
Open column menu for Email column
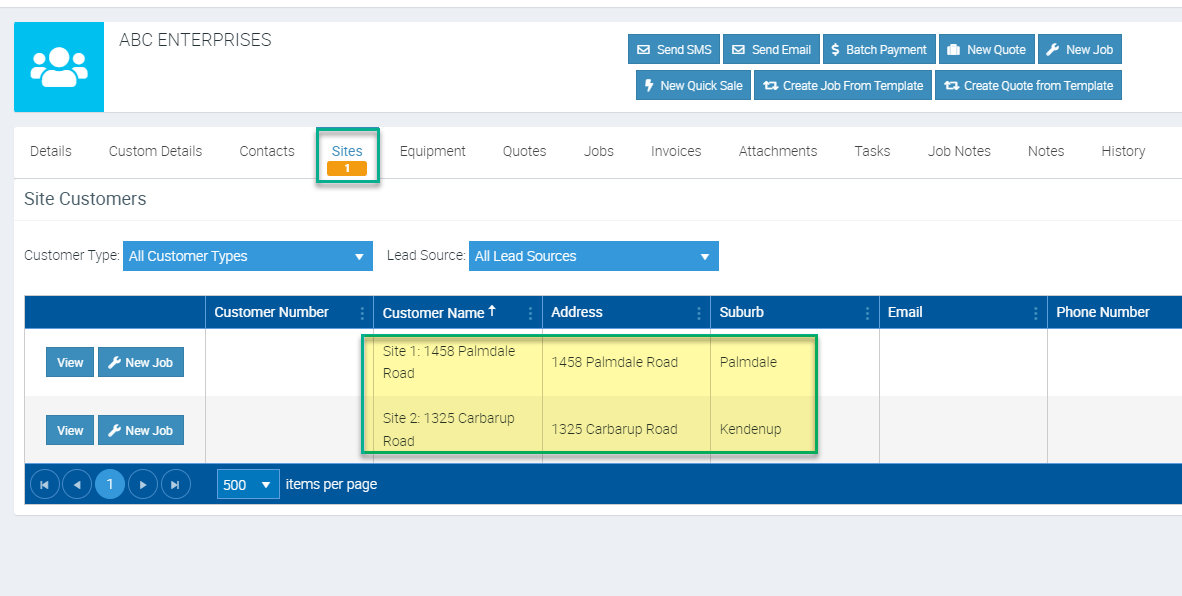click(1035, 313)
